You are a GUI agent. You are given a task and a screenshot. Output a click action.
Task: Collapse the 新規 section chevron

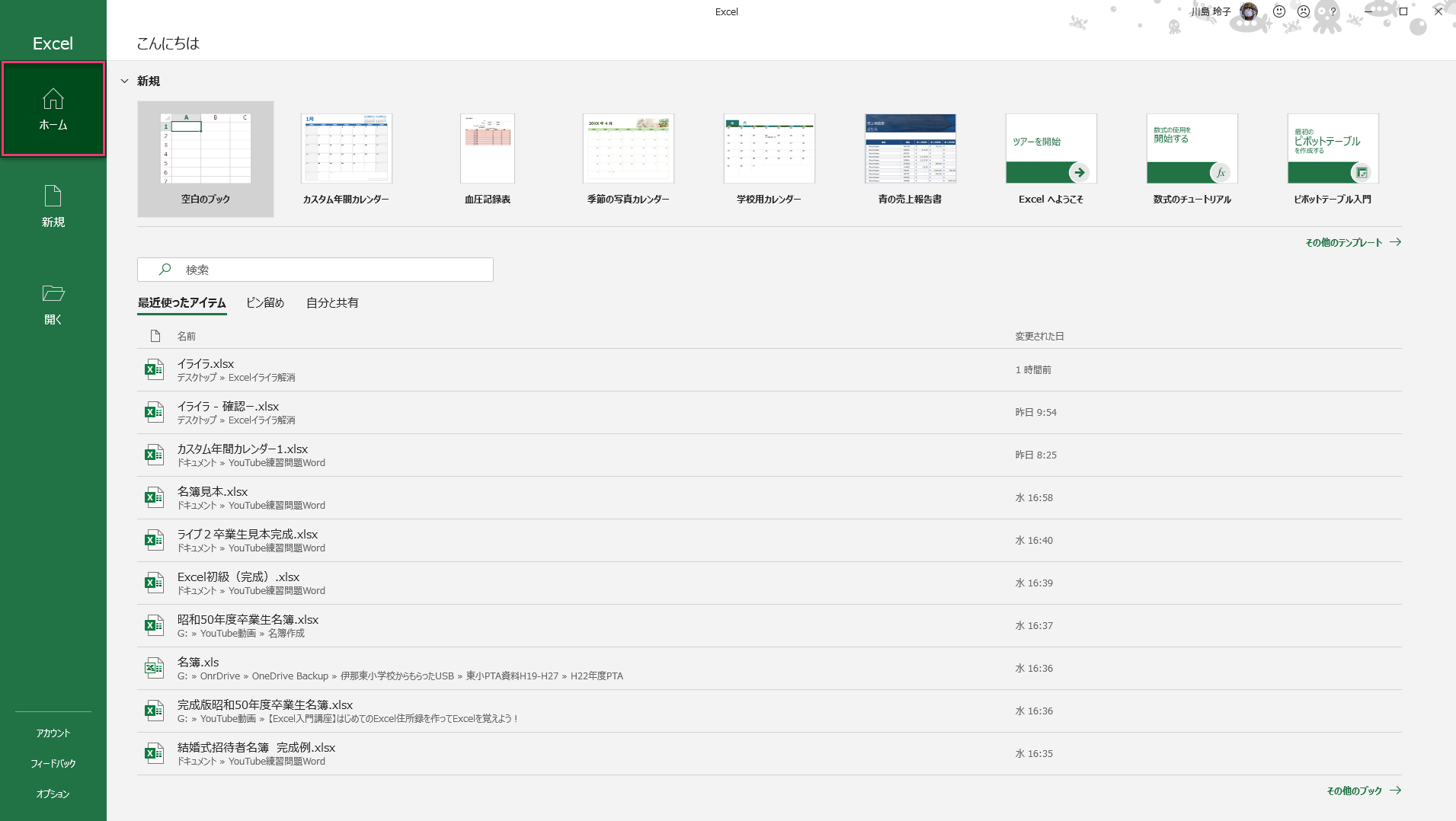(x=125, y=81)
